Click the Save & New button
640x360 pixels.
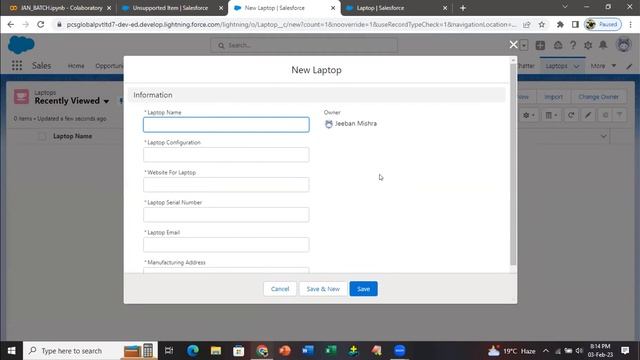pos(323,289)
